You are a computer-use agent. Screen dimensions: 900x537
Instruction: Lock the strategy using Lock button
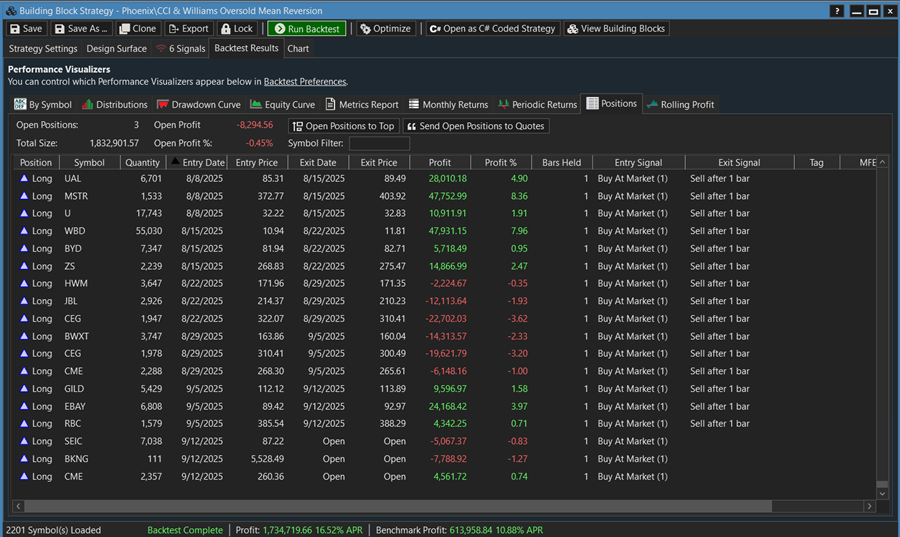point(237,29)
